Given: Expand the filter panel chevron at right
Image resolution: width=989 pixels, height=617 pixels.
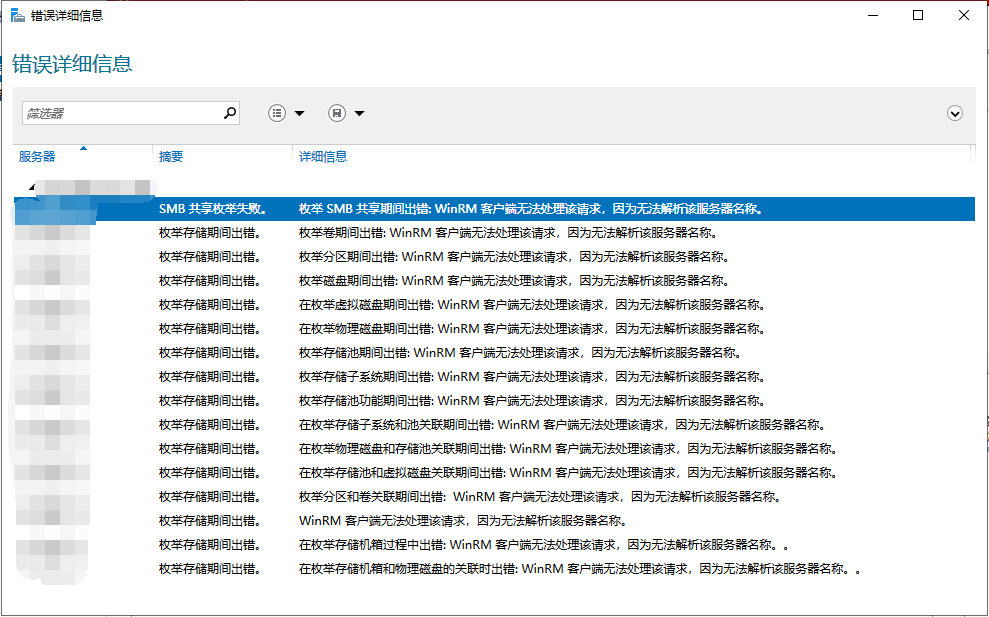Looking at the screenshot, I should pos(954,114).
